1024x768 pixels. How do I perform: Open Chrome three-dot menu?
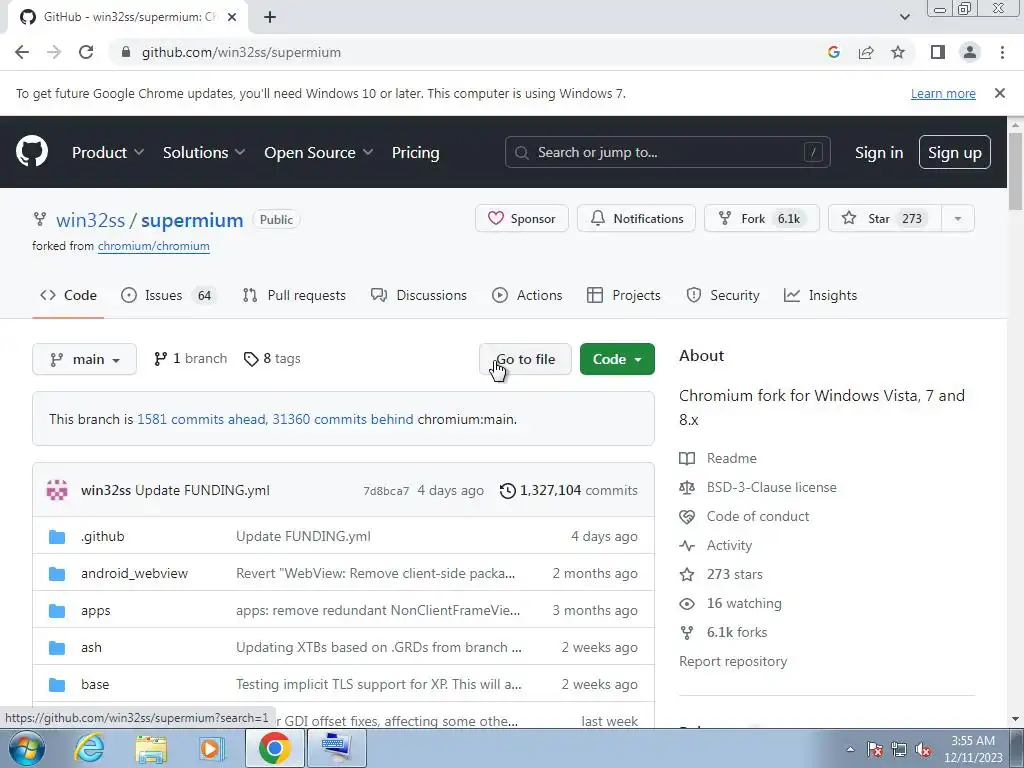pyautogui.click(x=1002, y=52)
